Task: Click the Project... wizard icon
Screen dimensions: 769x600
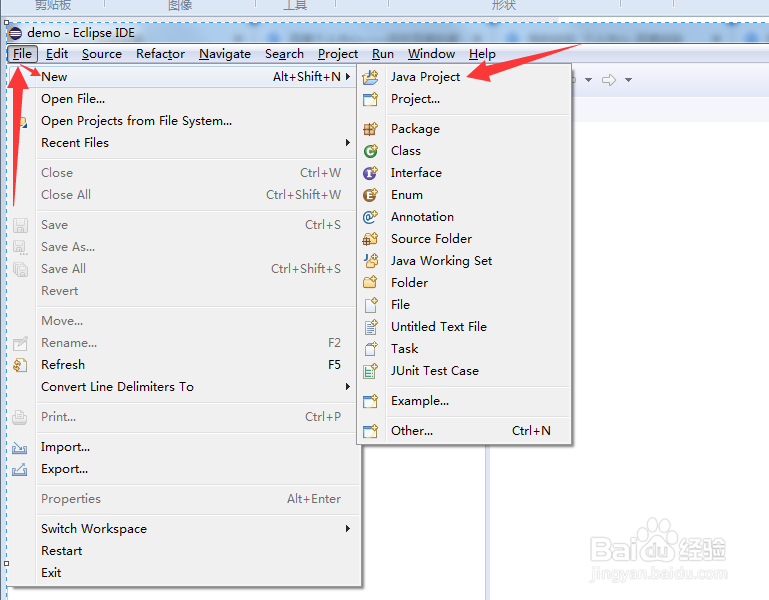Action: point(370,99)
